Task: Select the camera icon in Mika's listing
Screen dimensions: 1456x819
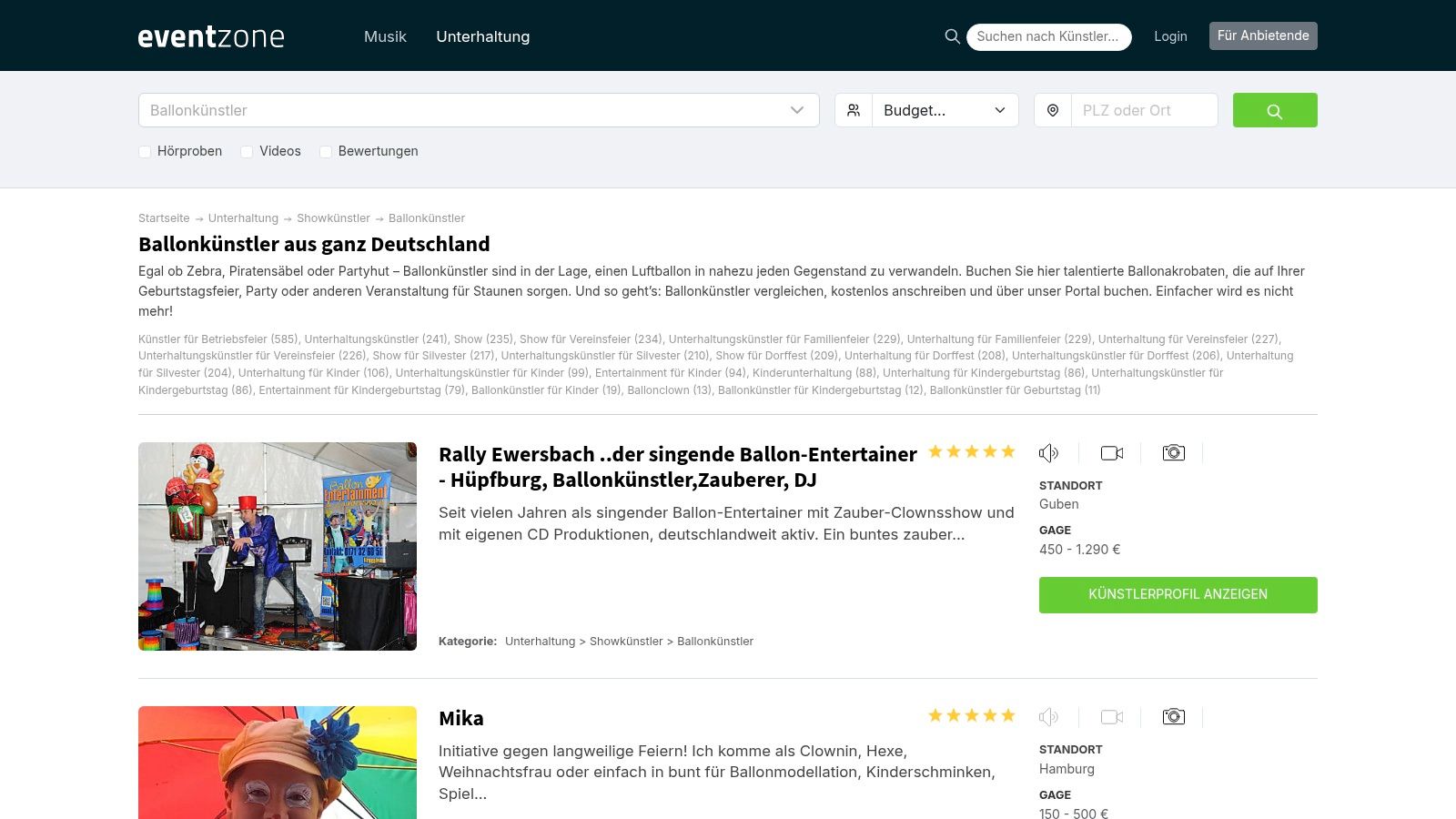Action: (1174, 716)
